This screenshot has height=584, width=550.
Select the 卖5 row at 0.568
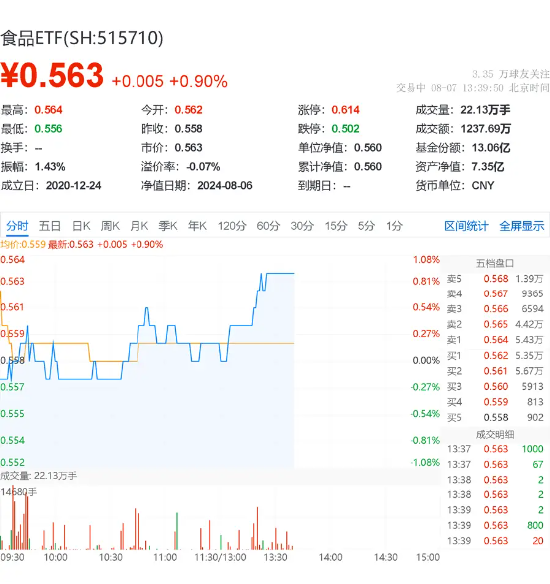(x=495, y=279)
